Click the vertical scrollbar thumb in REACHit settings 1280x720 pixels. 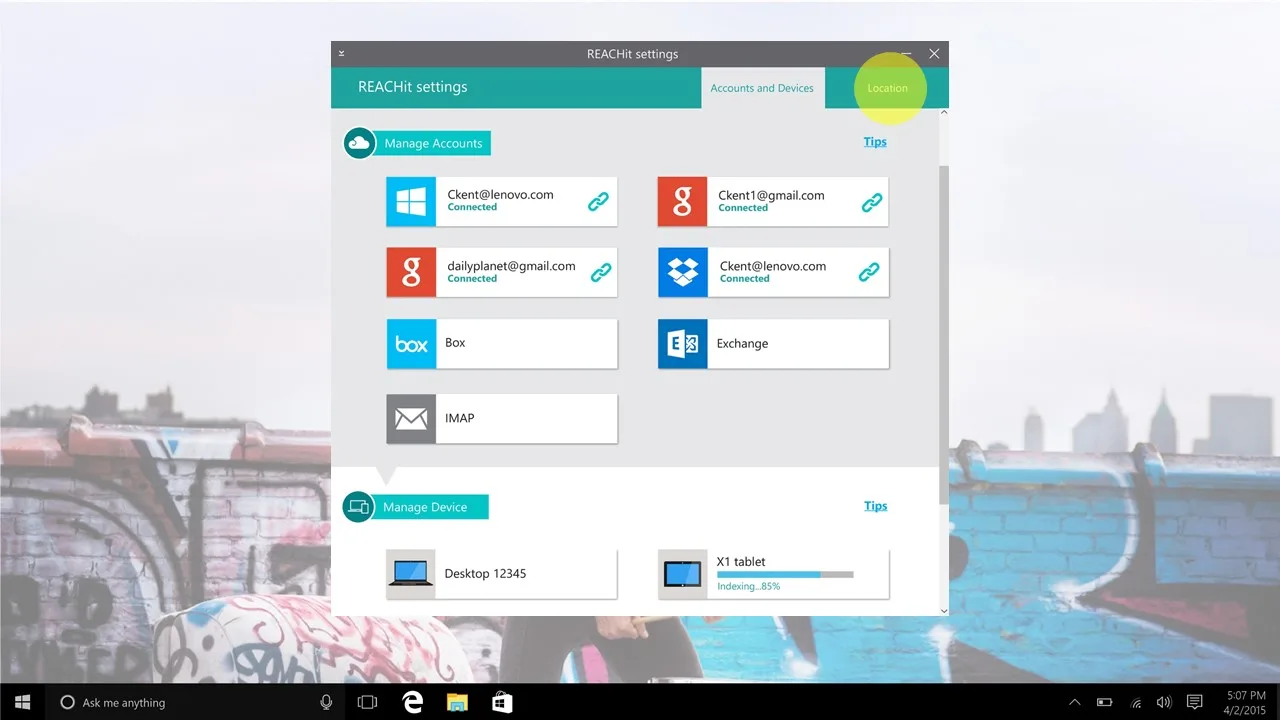click(944, 335)
